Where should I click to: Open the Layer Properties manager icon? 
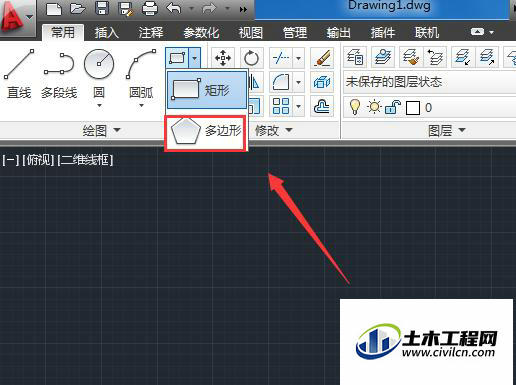pyautogui.click(x=355, y=57)
